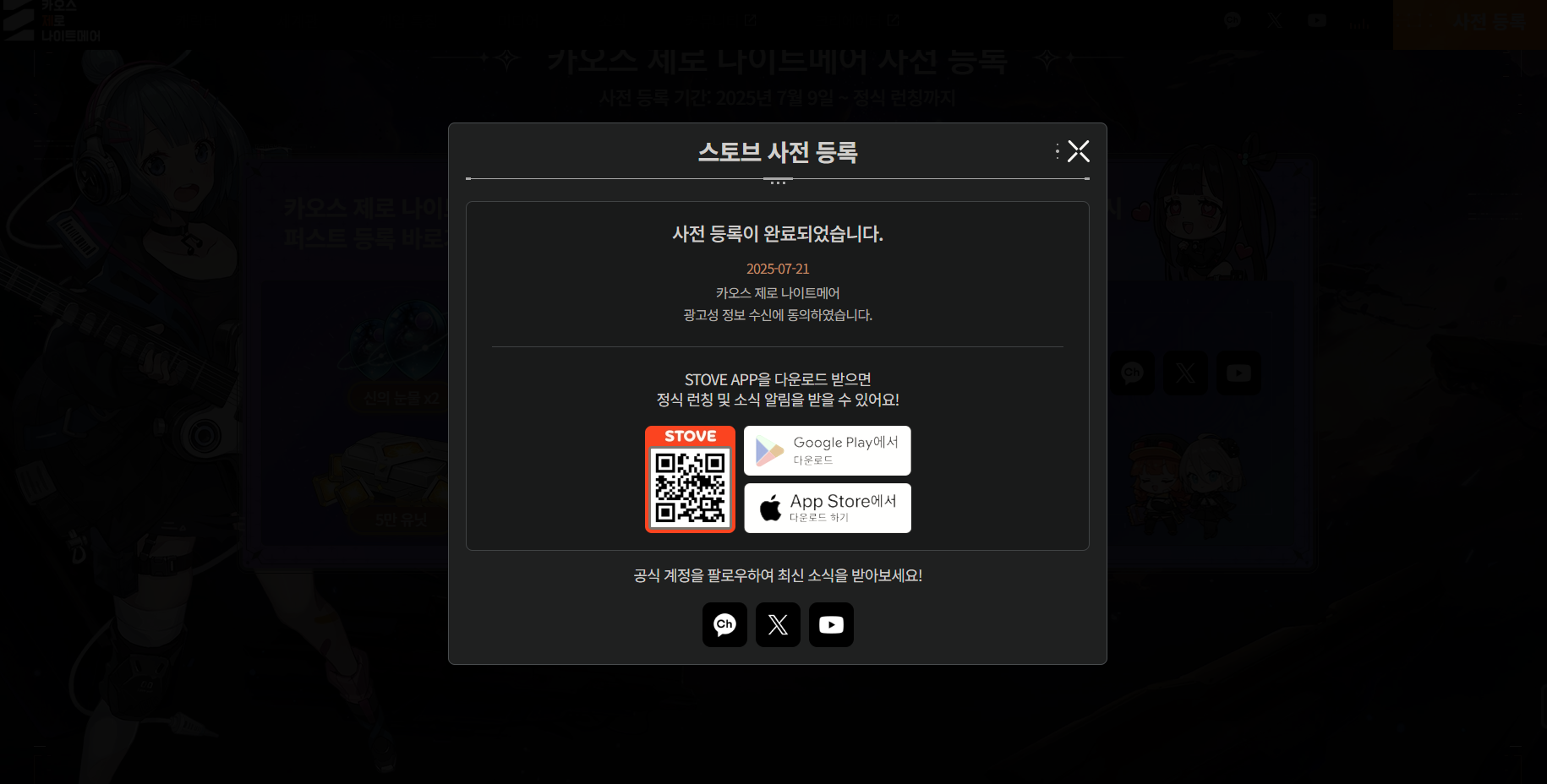This screenshot has width=1547, height=784.
Task: Open YouTube icon in dialog
Action: [x=831, y=625]
